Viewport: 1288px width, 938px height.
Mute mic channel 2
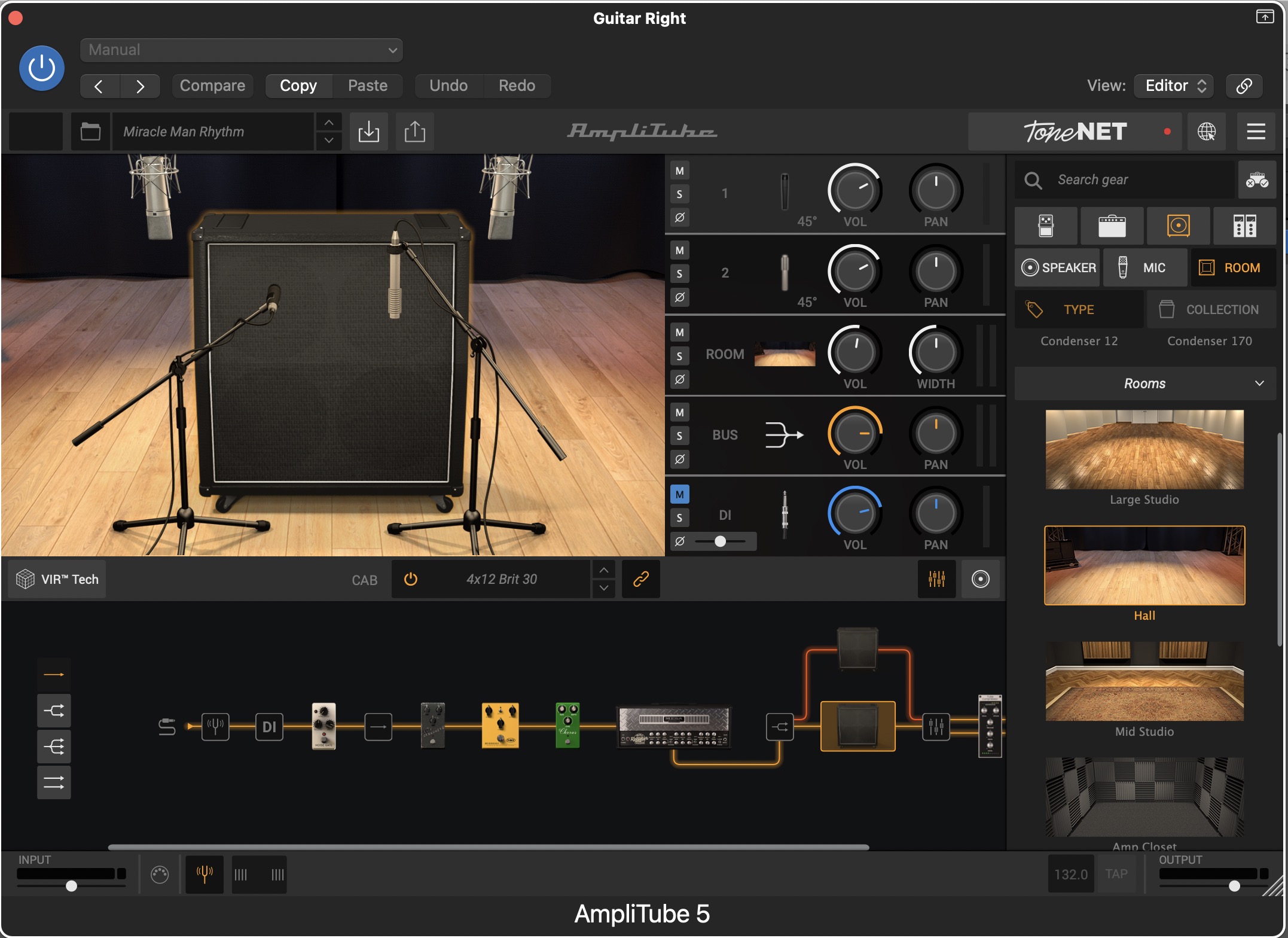click(x=680, y=251)
